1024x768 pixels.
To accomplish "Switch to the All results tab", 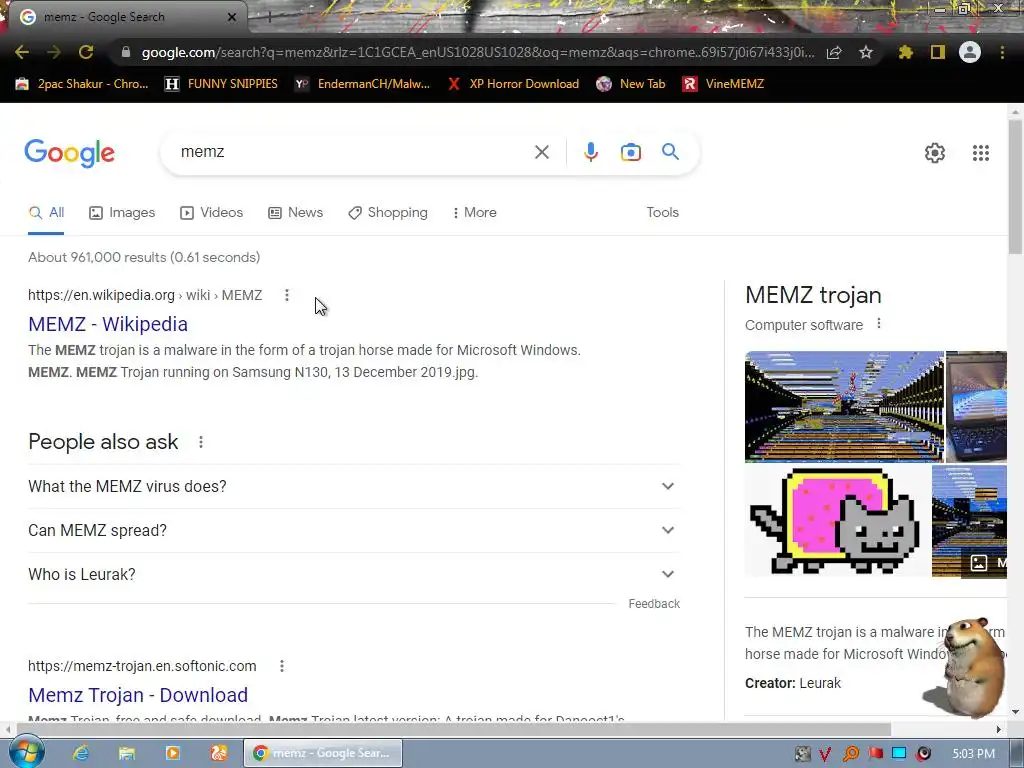I will point(46,212).
